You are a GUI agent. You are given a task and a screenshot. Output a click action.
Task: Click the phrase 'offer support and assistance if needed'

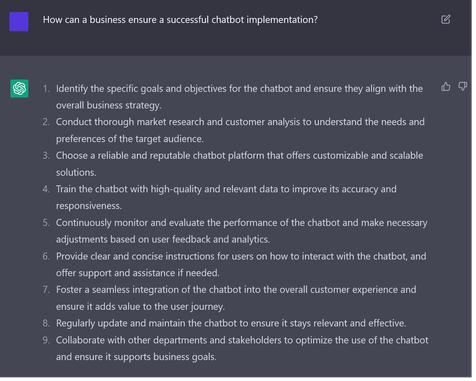[138, 275]
